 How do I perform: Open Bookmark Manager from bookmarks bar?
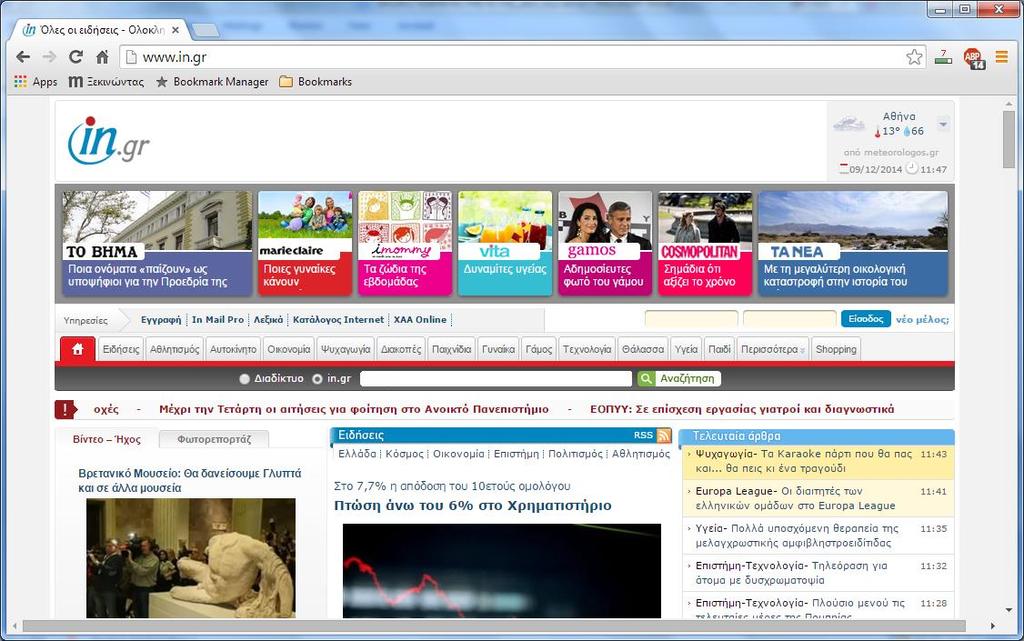tap(212, 82)
